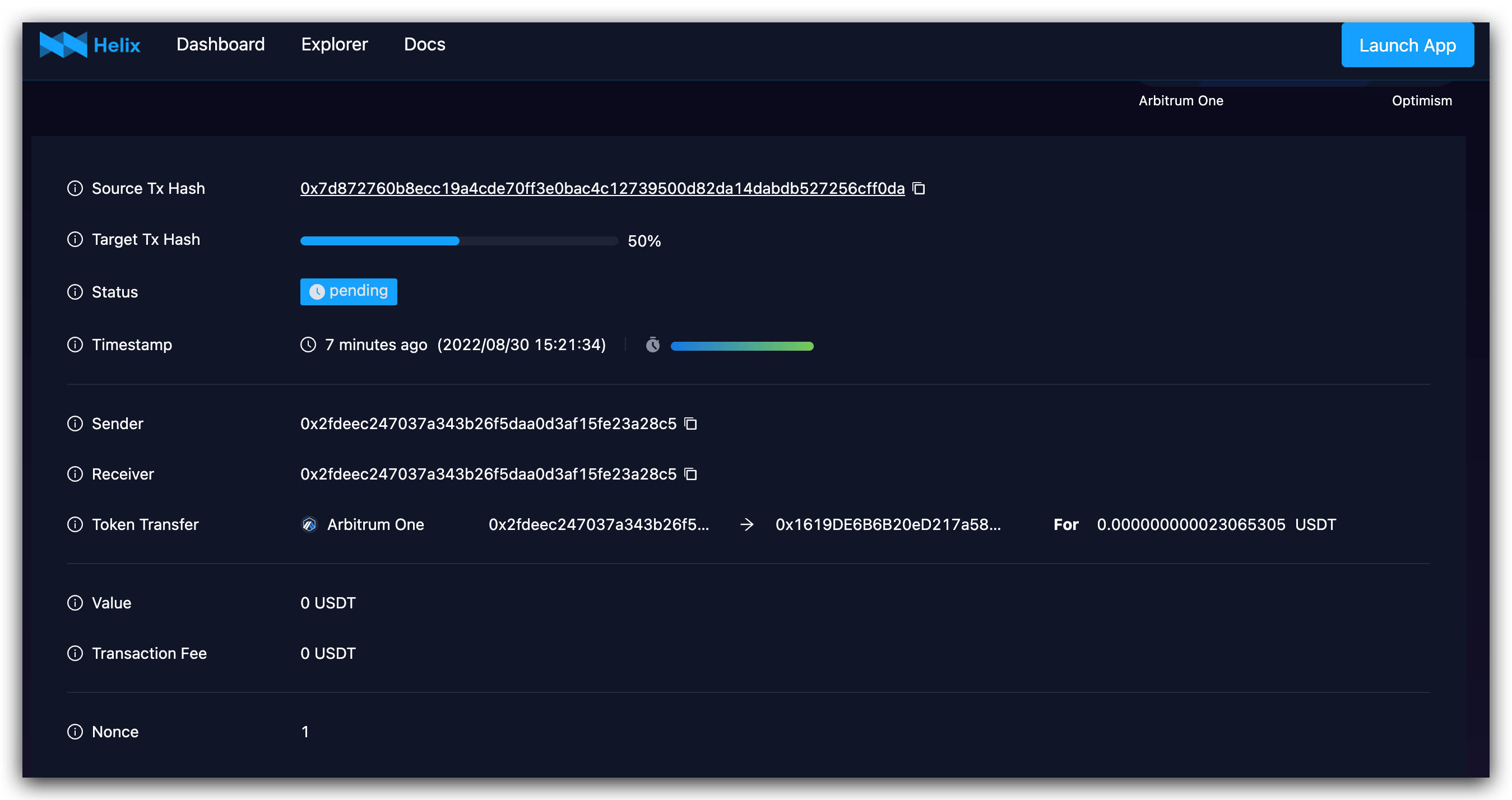Click the clock icon beside the timestamp
Image resolution: width=1512 pixels, height=800 pixels.
click(308, 345)
